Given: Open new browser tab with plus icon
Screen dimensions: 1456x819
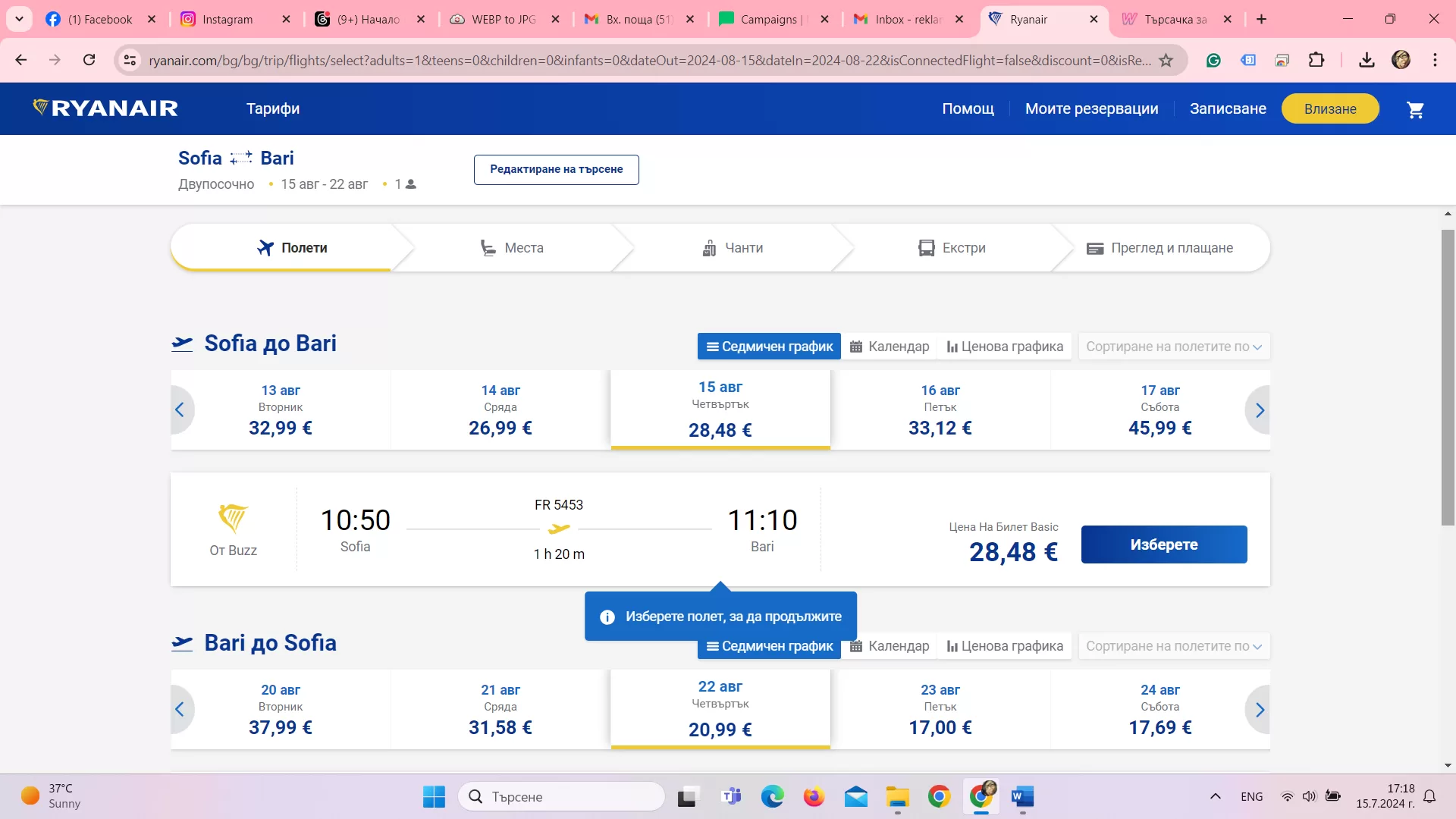Looking at the screenshot, I should click(x=1262, y=19).
